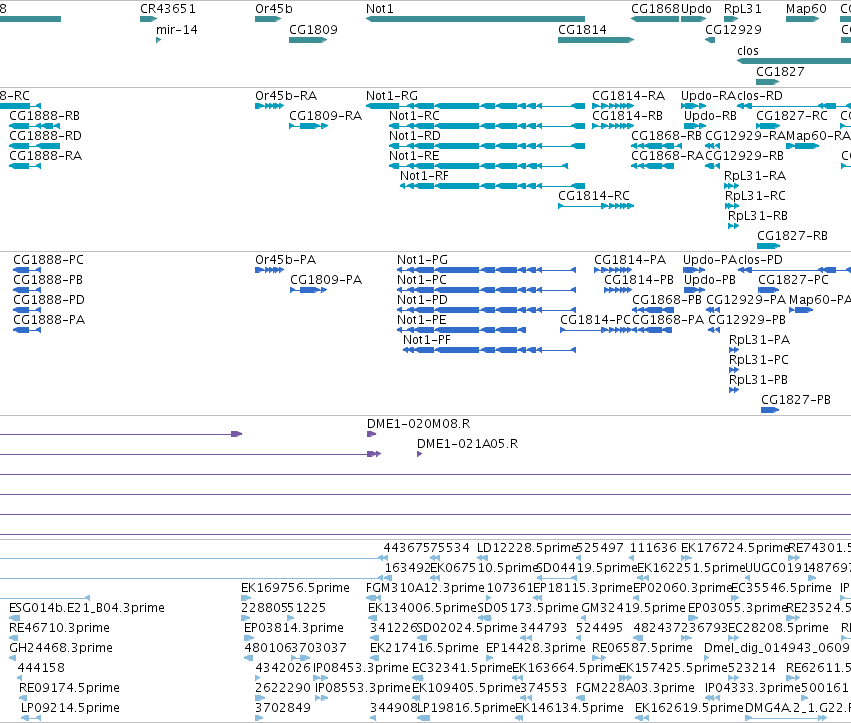The width and height of the screenshot is (851, 723).
Task: Select the CG1827-PB protein label
Action: [x=796, y=399]
